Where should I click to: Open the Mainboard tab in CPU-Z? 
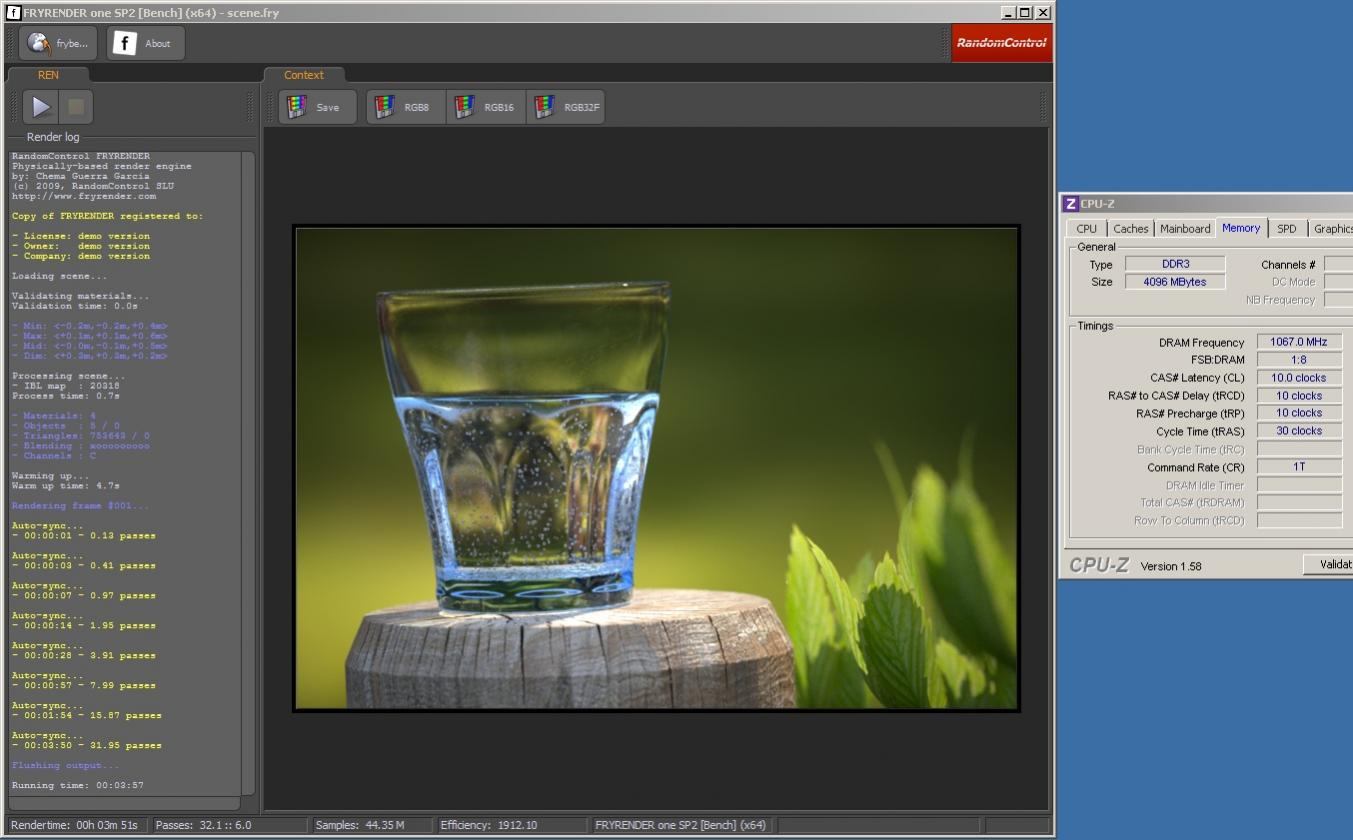[1184, 229]
